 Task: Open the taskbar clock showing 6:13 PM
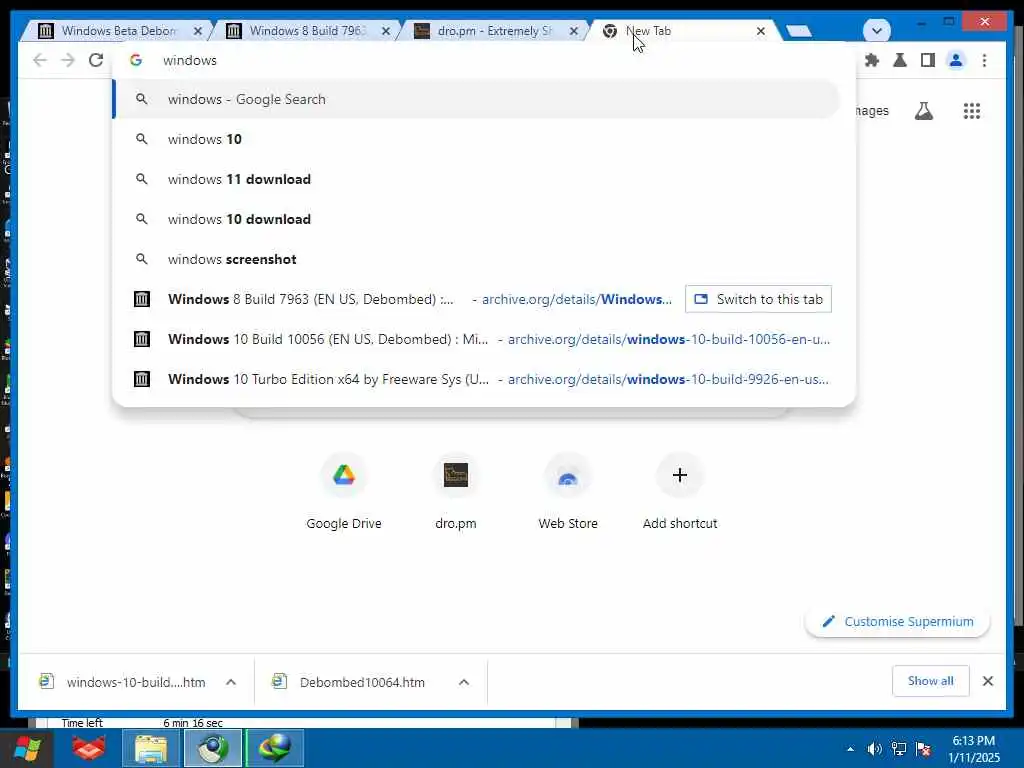(x=974, y=749)
